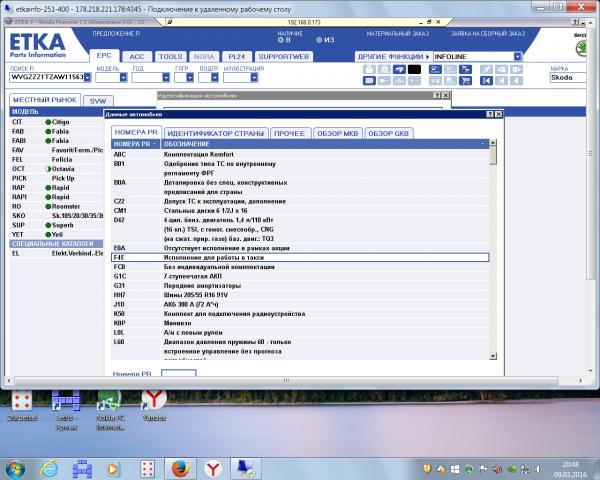Open the Yandex desktop shortcut
Image resolution: width=600 pixels, height=480 pixels.
coord(154,406)
